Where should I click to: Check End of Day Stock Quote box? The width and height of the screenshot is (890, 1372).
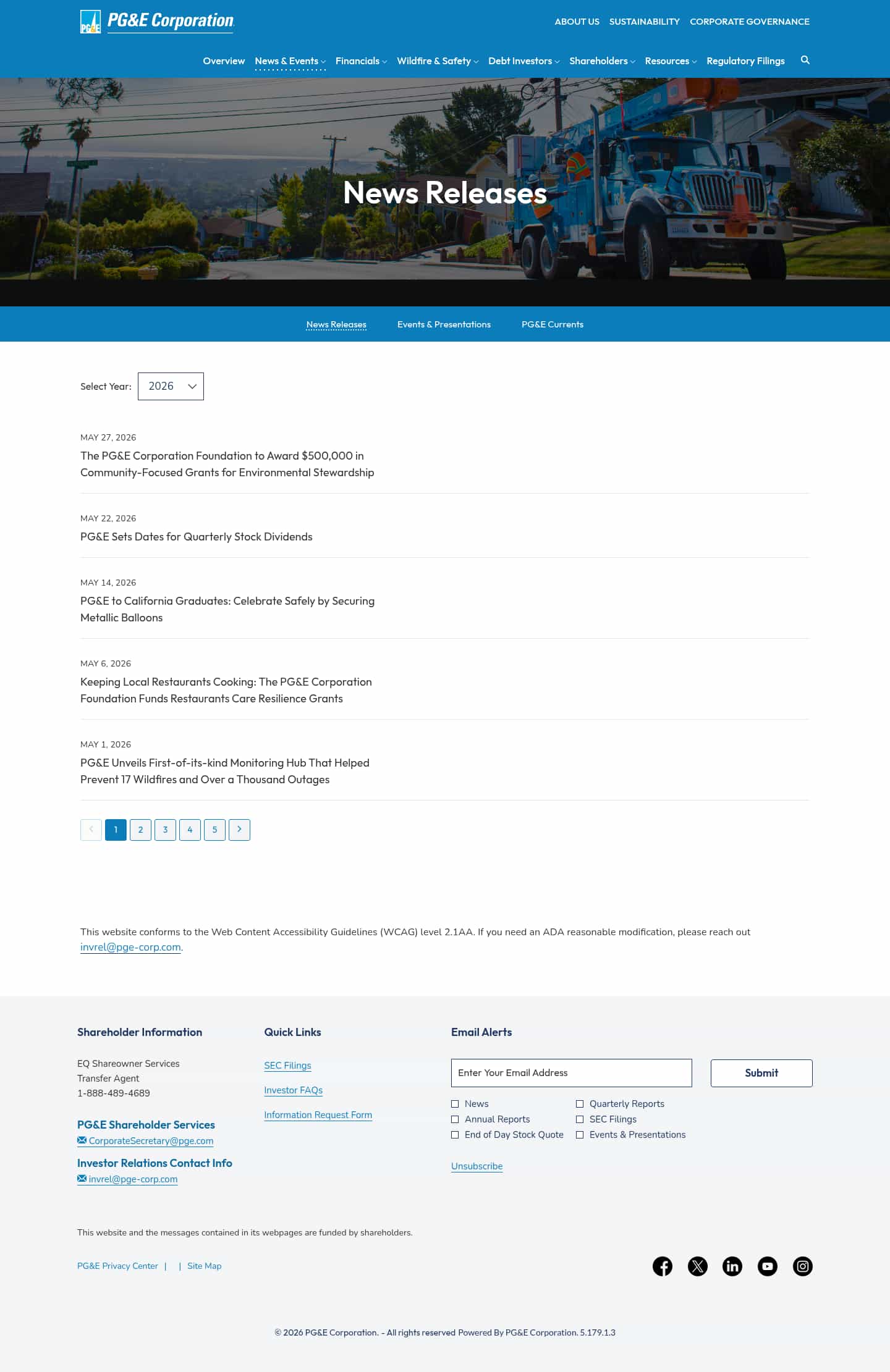point(455,1135)
